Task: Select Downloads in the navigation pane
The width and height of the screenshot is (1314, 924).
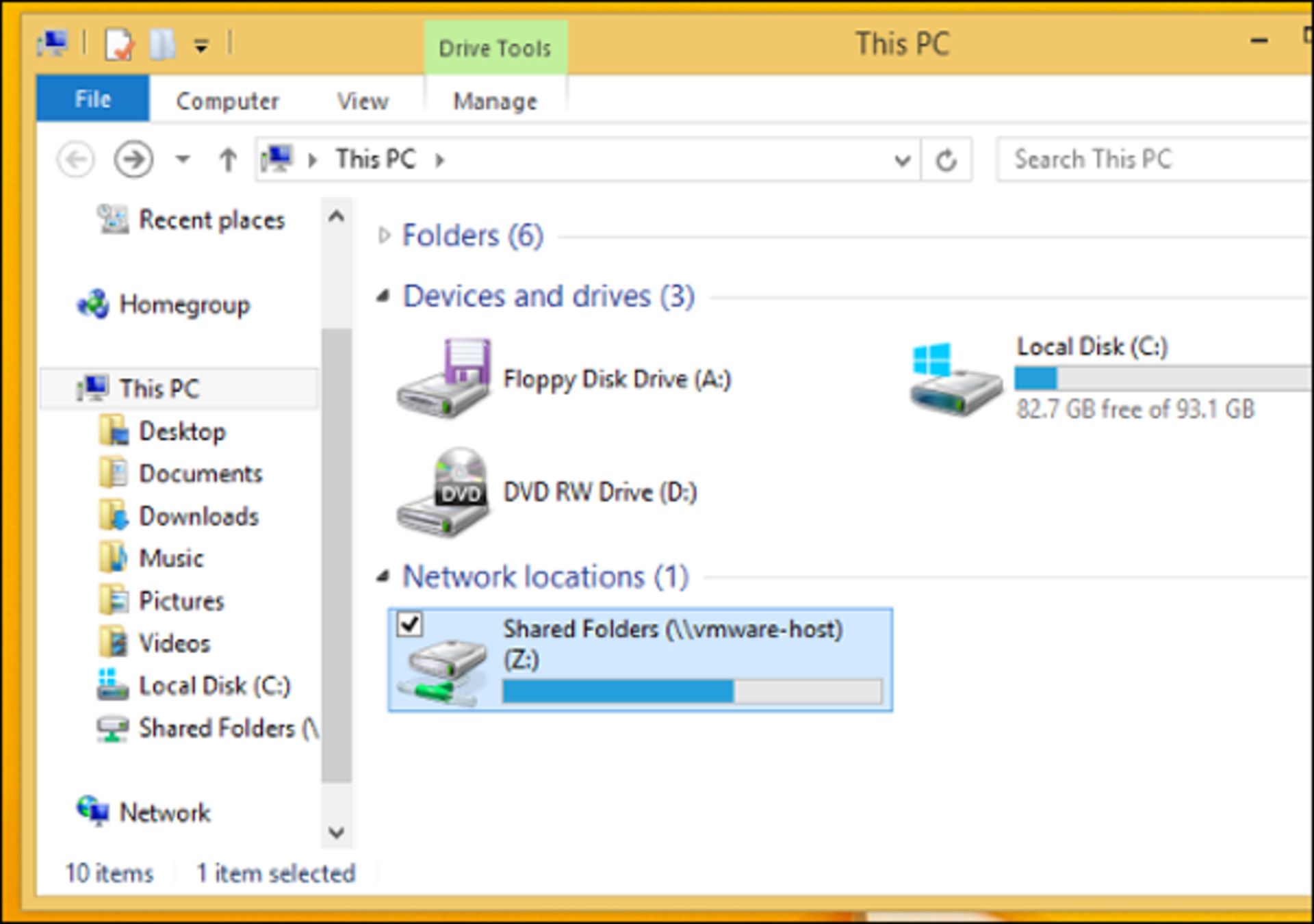Action: click(x=198, y=517)
